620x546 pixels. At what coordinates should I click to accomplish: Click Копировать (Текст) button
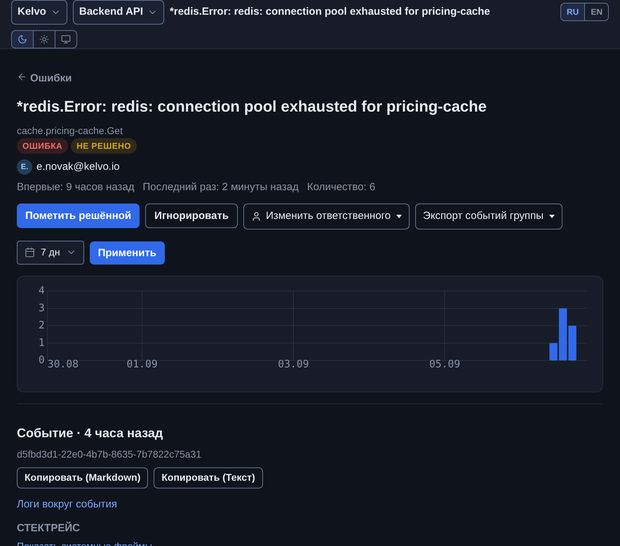click(x=208, y=478)
